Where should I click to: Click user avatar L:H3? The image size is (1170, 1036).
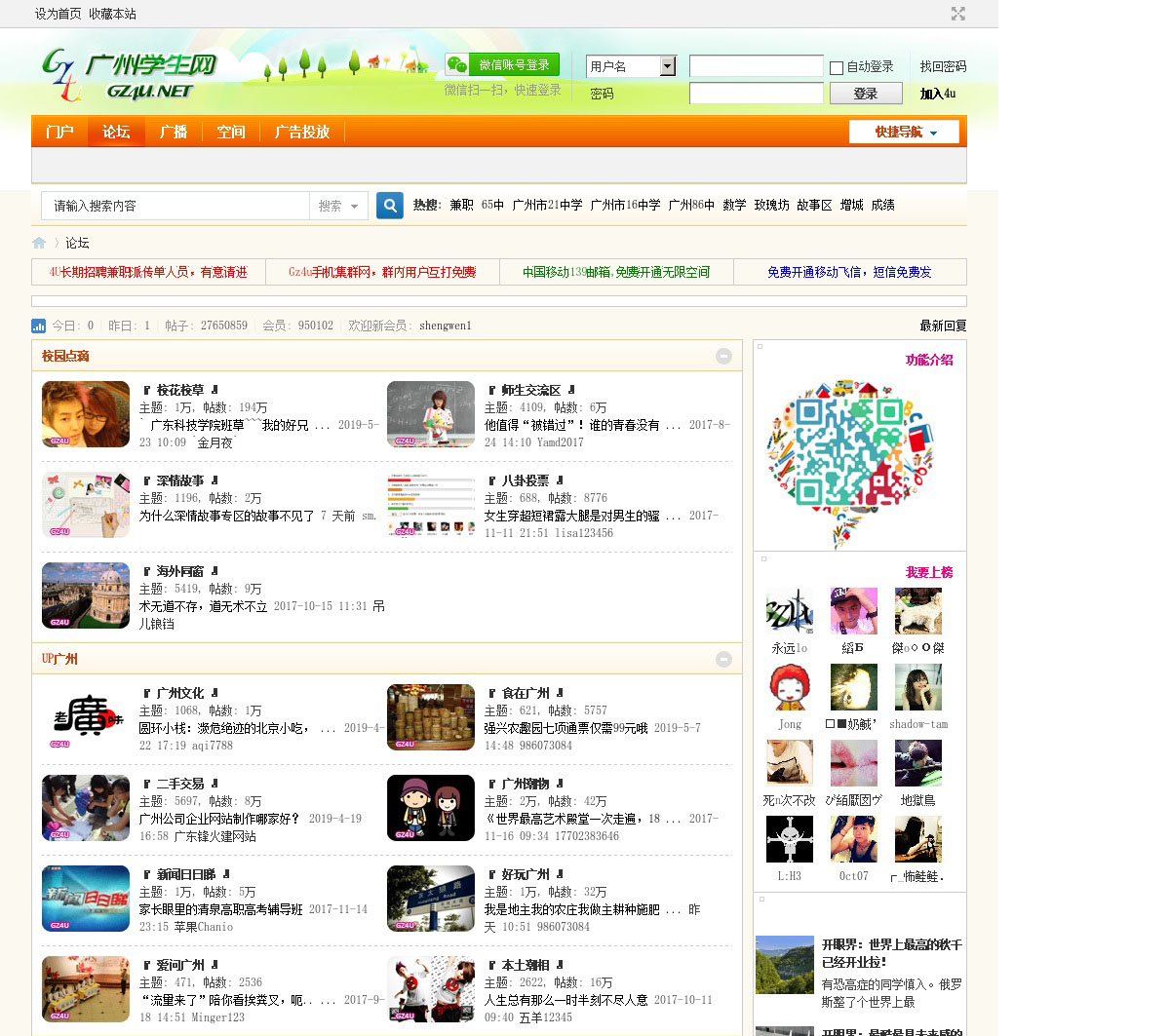click(x=790, y=839)
